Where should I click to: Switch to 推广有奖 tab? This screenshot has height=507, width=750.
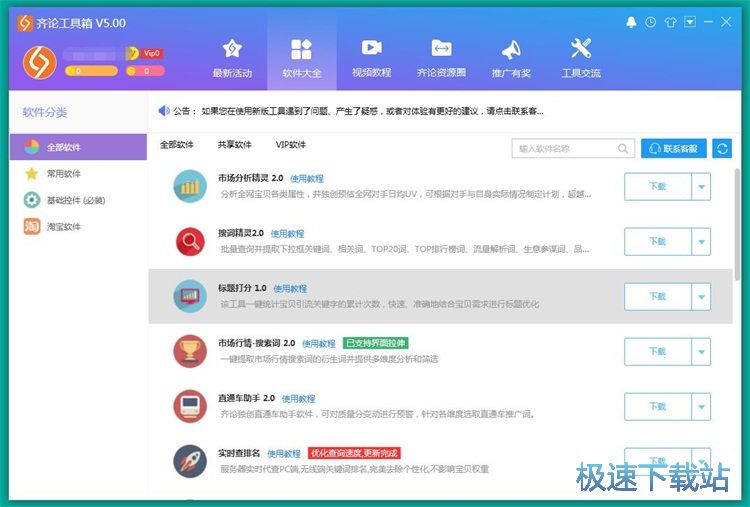coord(511,58)
